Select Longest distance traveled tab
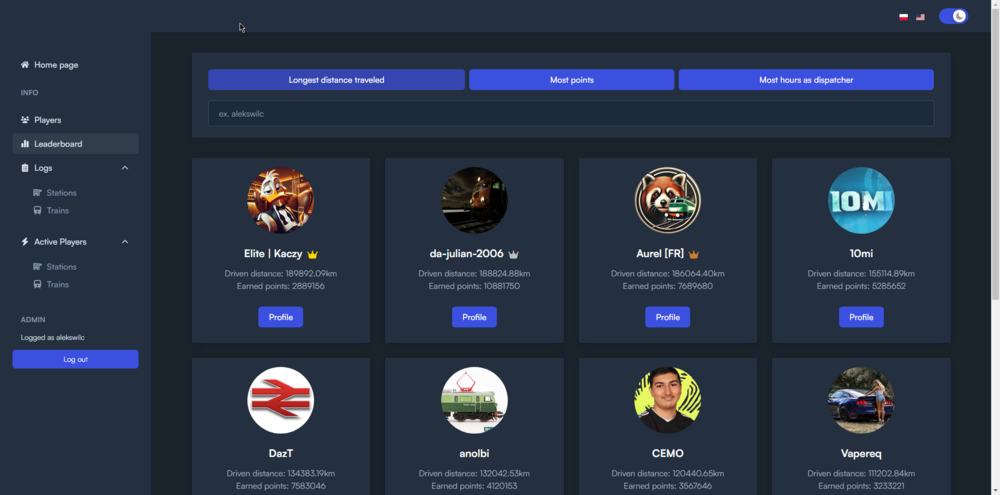Image resolution: width=1000 pixels, height=495 pixels. (x=337, y=80)
